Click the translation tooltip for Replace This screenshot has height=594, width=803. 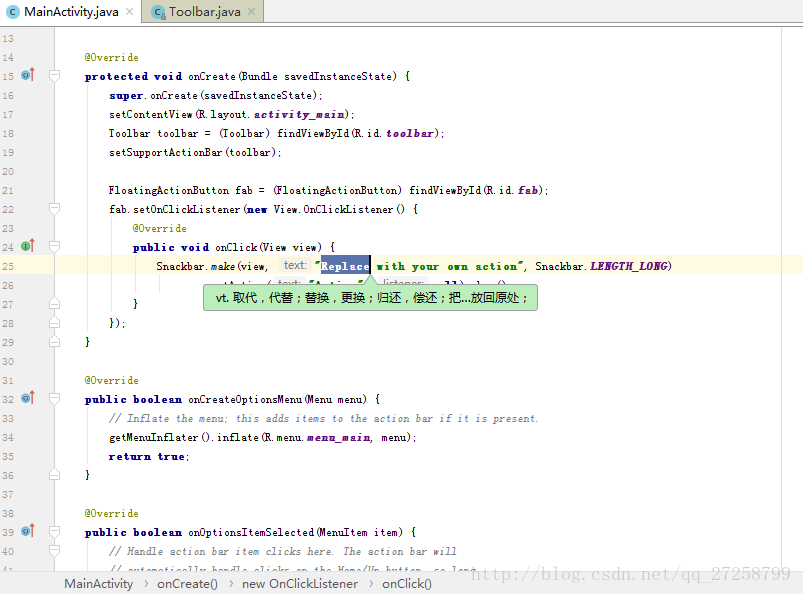370,298
